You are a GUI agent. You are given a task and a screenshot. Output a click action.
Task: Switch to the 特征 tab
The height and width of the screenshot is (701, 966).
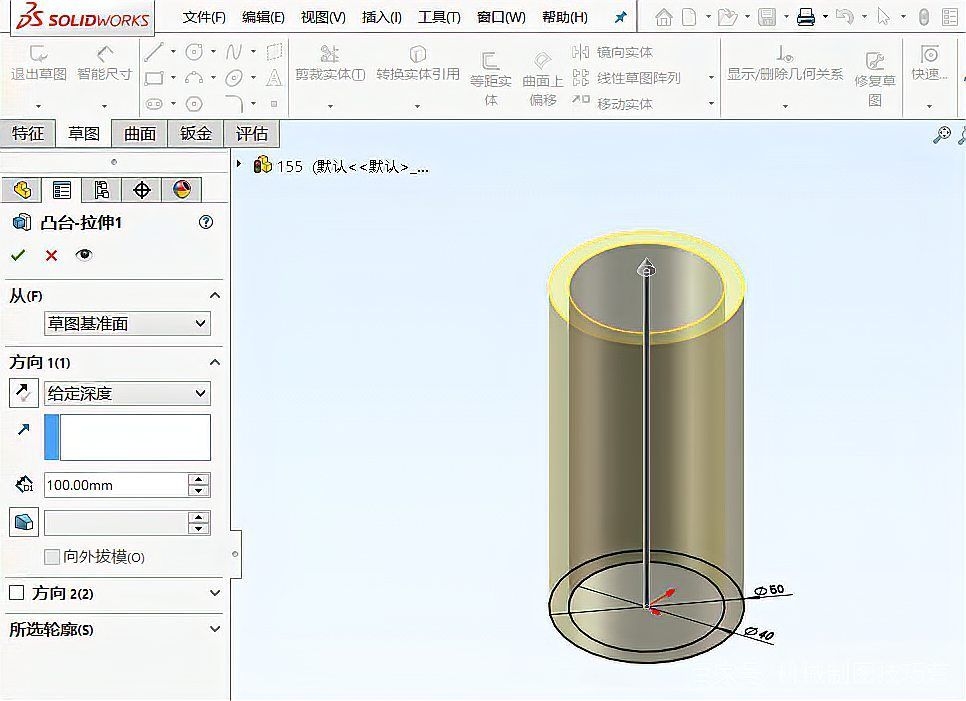coord(28,133)
